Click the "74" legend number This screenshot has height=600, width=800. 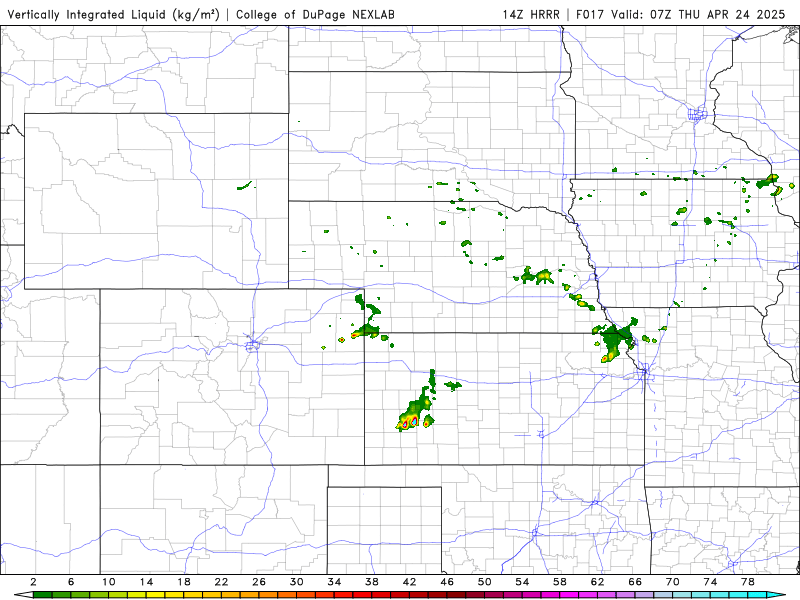[710, 582]
